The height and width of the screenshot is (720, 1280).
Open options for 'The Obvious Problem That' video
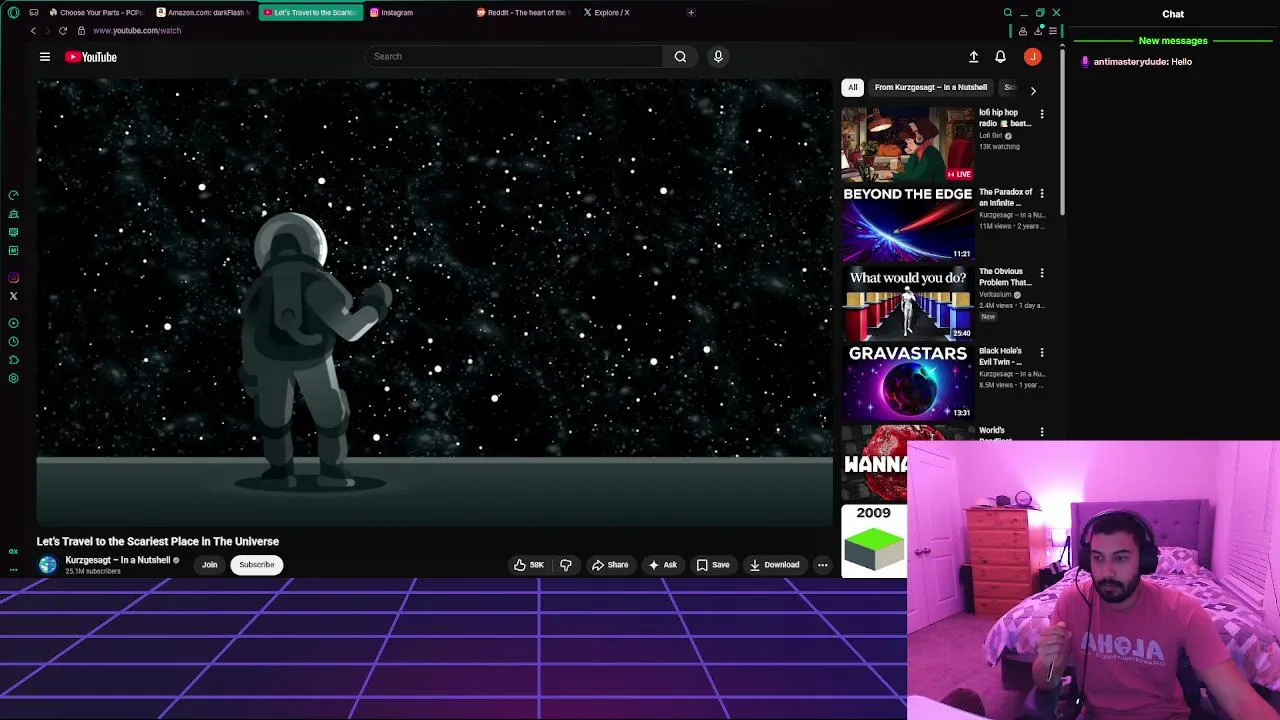click(1042, 273)
